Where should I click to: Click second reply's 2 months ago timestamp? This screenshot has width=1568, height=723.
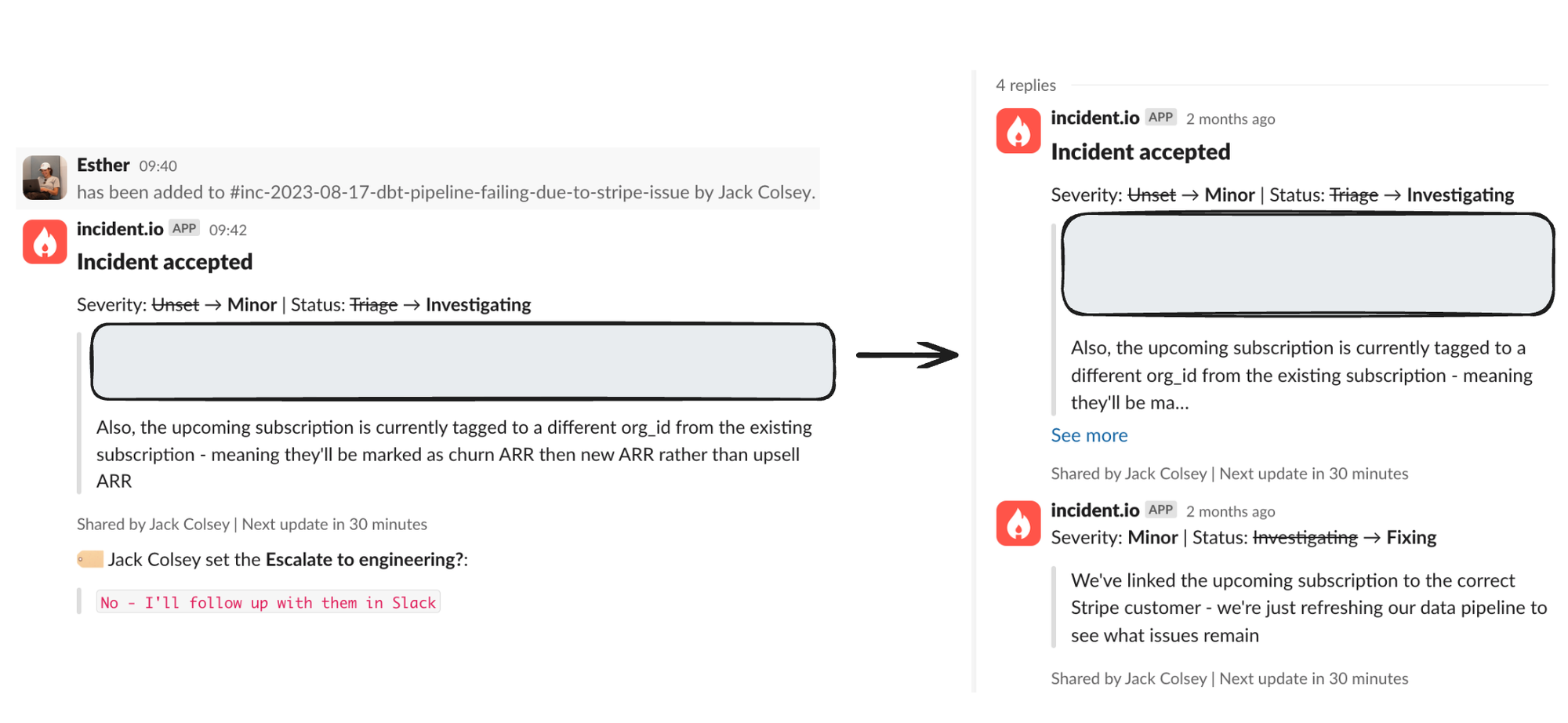coord(1230,511)
